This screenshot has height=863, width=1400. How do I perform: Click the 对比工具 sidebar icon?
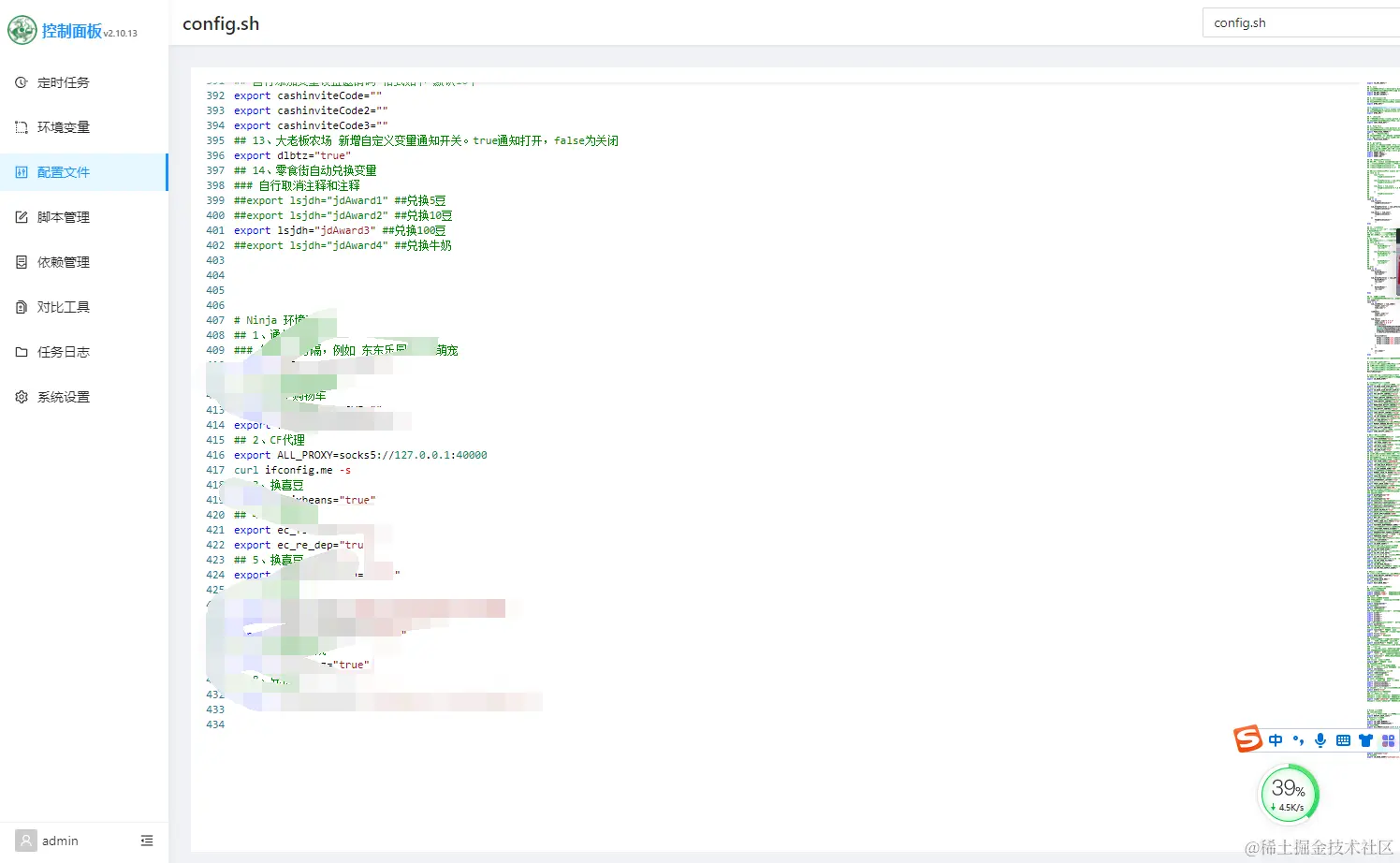22,307
